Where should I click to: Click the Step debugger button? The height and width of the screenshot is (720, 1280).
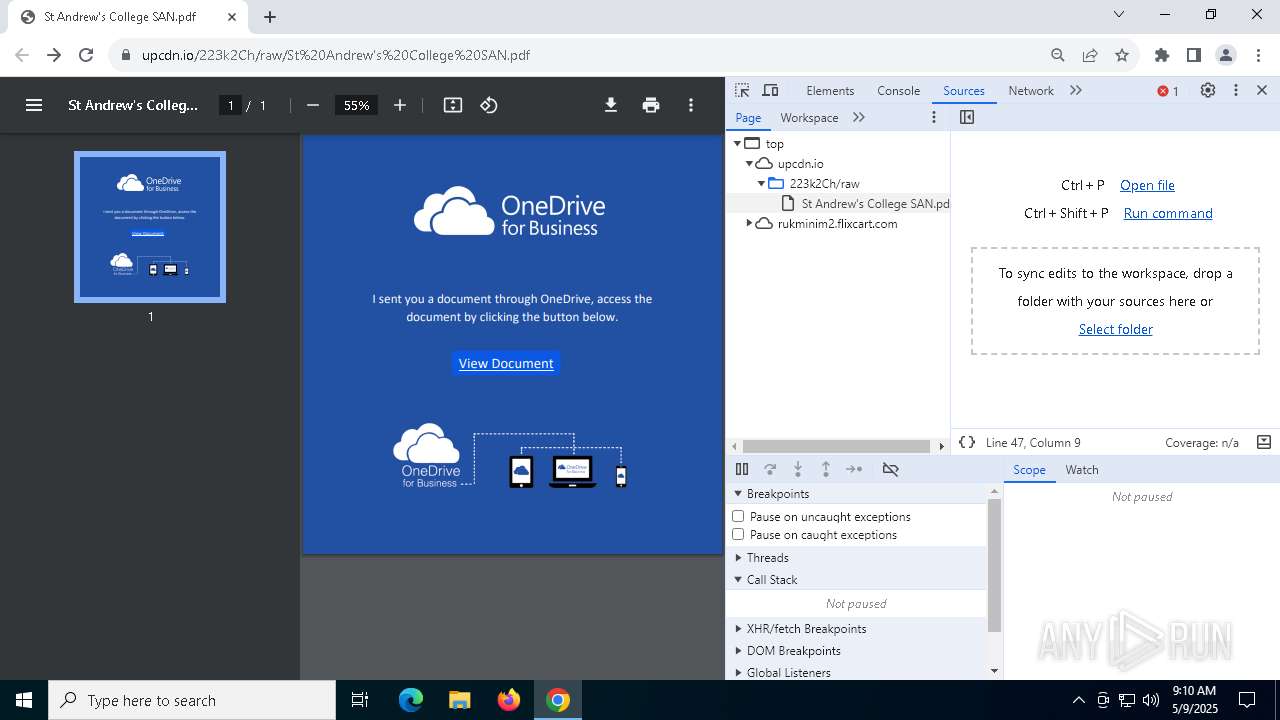pos(854,469)
